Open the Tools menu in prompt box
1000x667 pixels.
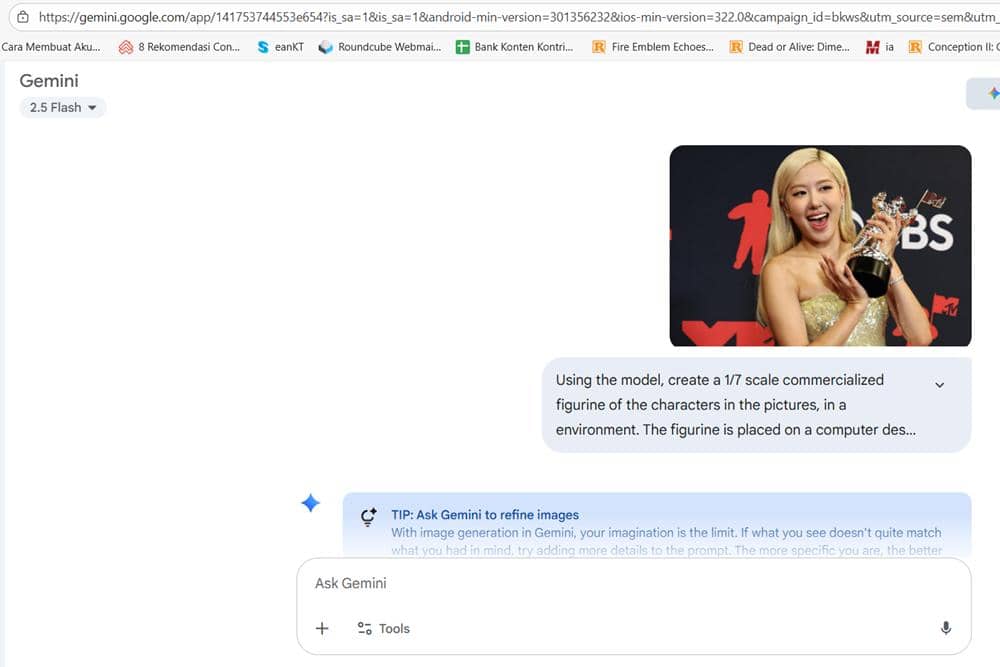click(384, 628)
